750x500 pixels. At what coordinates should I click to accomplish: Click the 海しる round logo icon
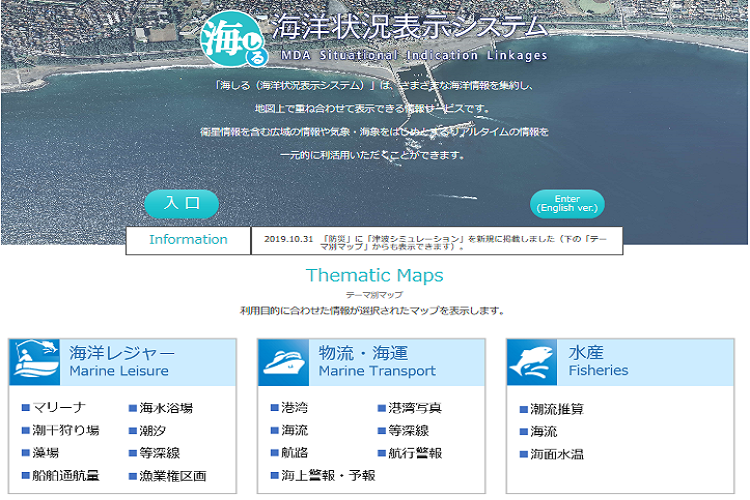click(x=234, y=40)
